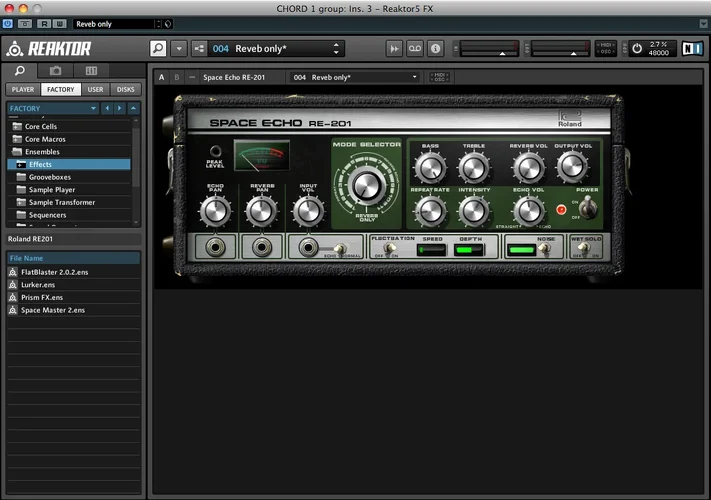Click the Mode Selector rotary knob
This screenshot has width=711, height=500.
pos(367,184)
